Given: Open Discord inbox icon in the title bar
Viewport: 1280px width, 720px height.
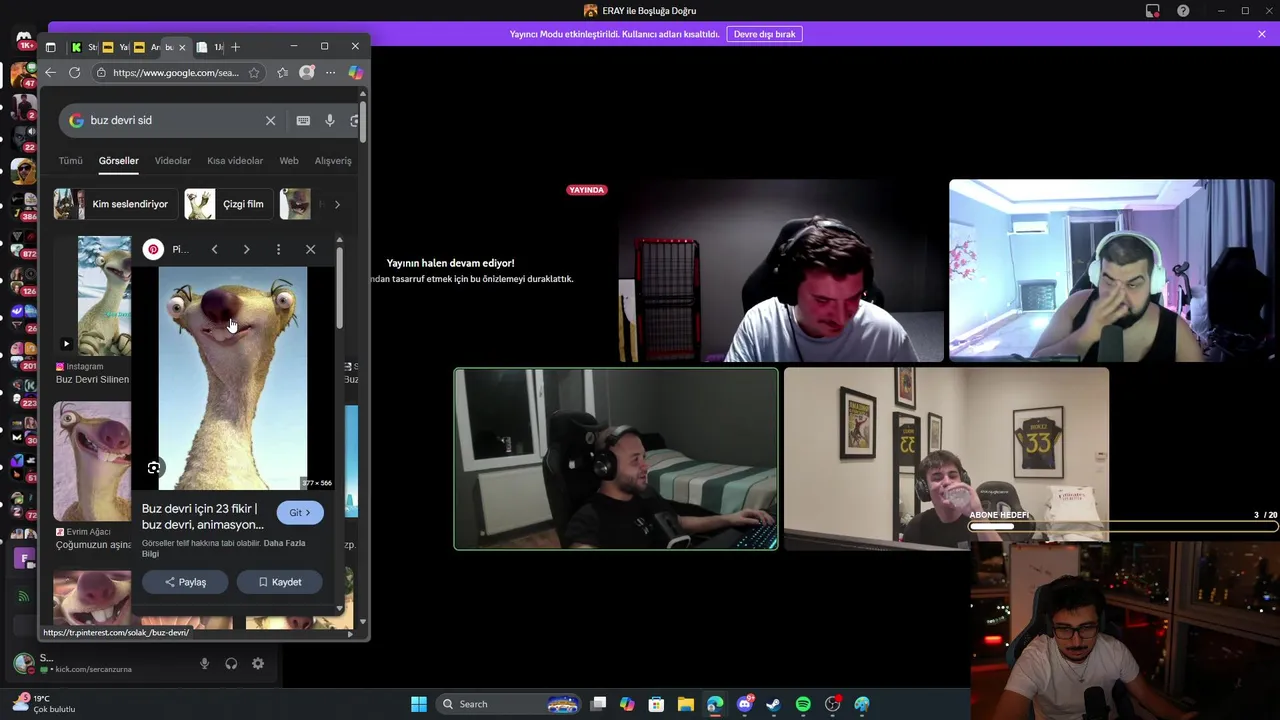Looking at the screenshot, I should click(1153, 11).
